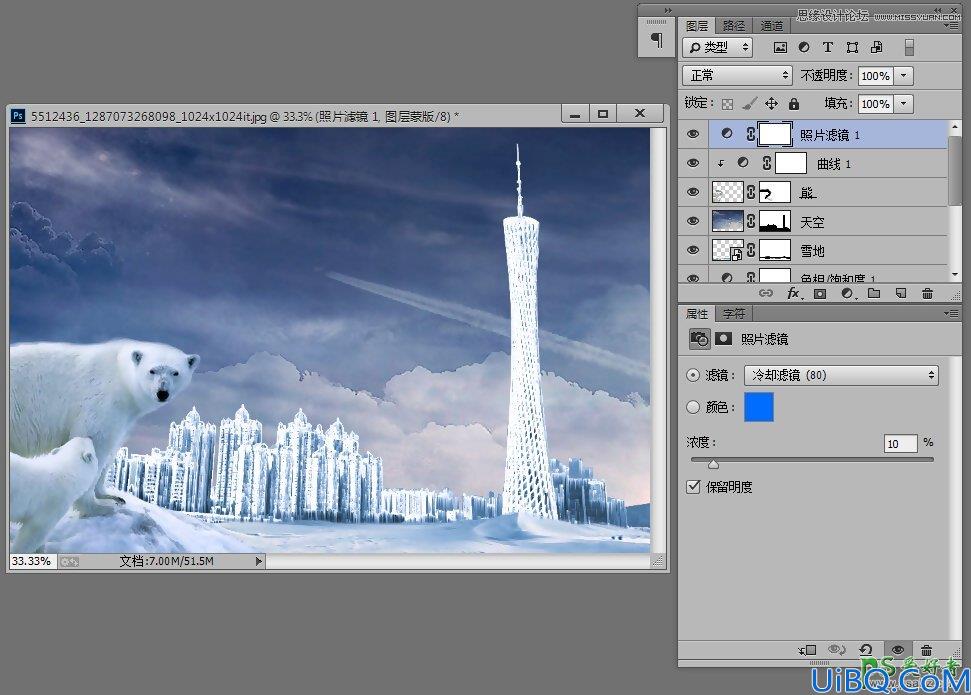Select photo filter adjustment icon in properties
The image size is (971, 695).
click(x=700, y=339)
